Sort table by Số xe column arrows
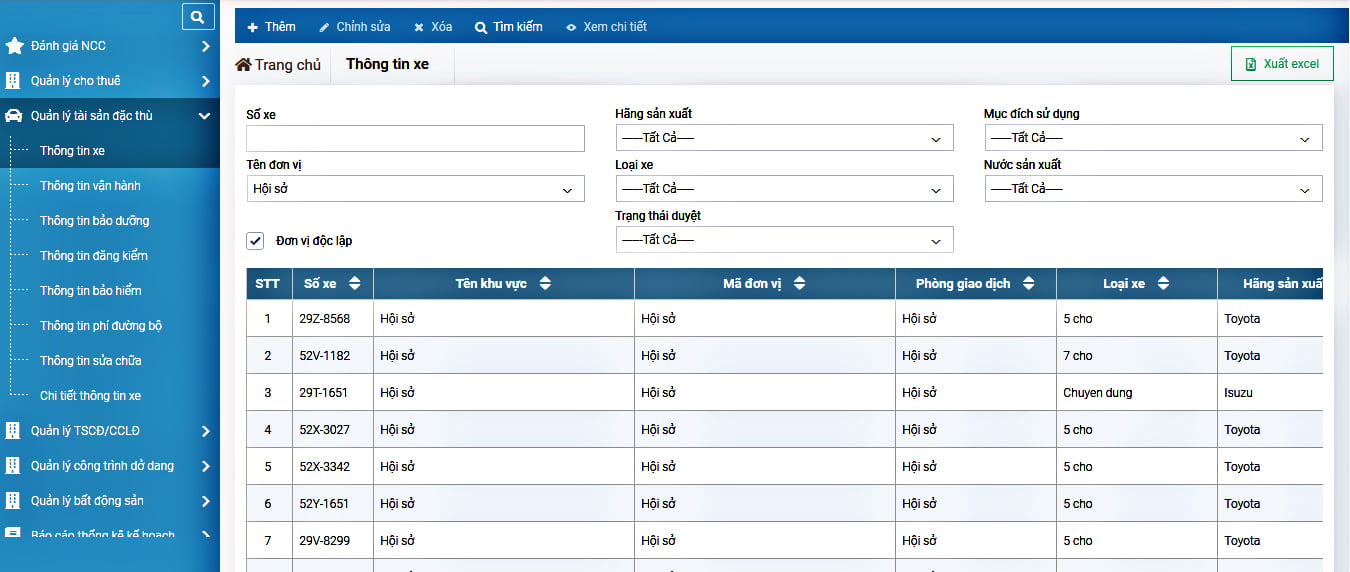This screenshot has height=572, width=1350. pyautogui.click(x=355, y=284)
